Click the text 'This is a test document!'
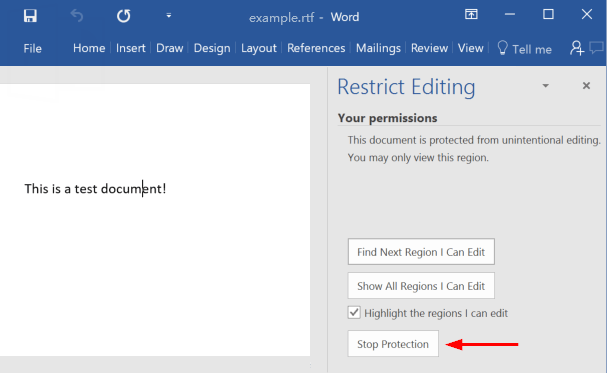Screen dimensions: 607x373 click(95, 189)
